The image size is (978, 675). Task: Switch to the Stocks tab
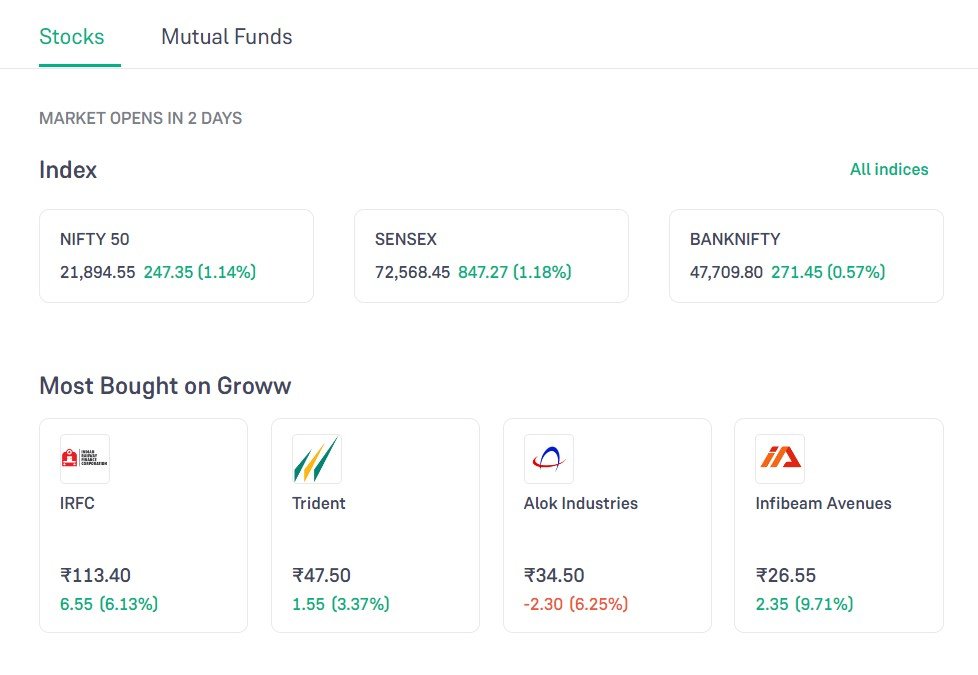click(x=72, y=37)
